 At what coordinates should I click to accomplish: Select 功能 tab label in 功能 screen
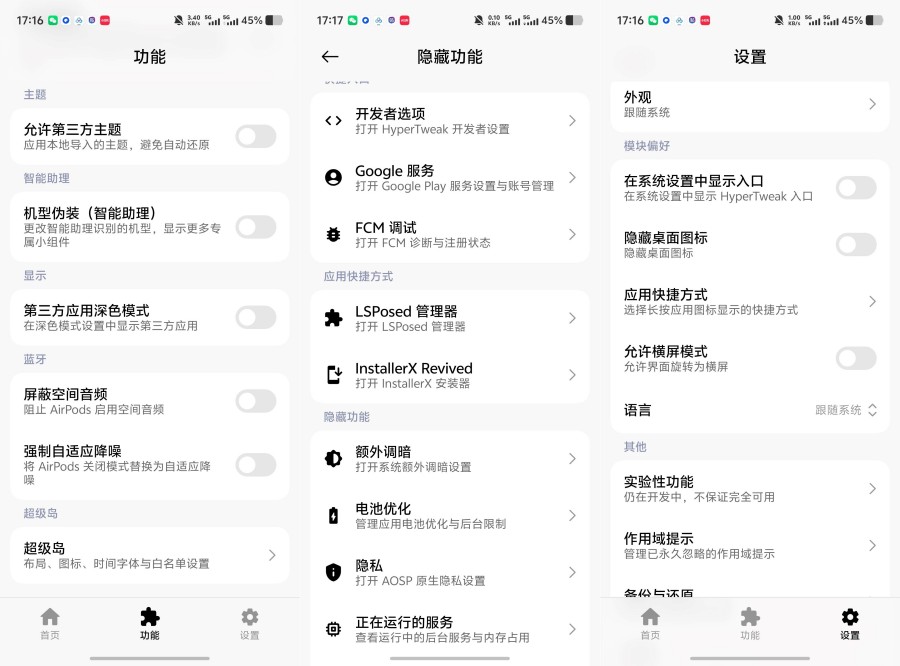click(x=150, y=636)
